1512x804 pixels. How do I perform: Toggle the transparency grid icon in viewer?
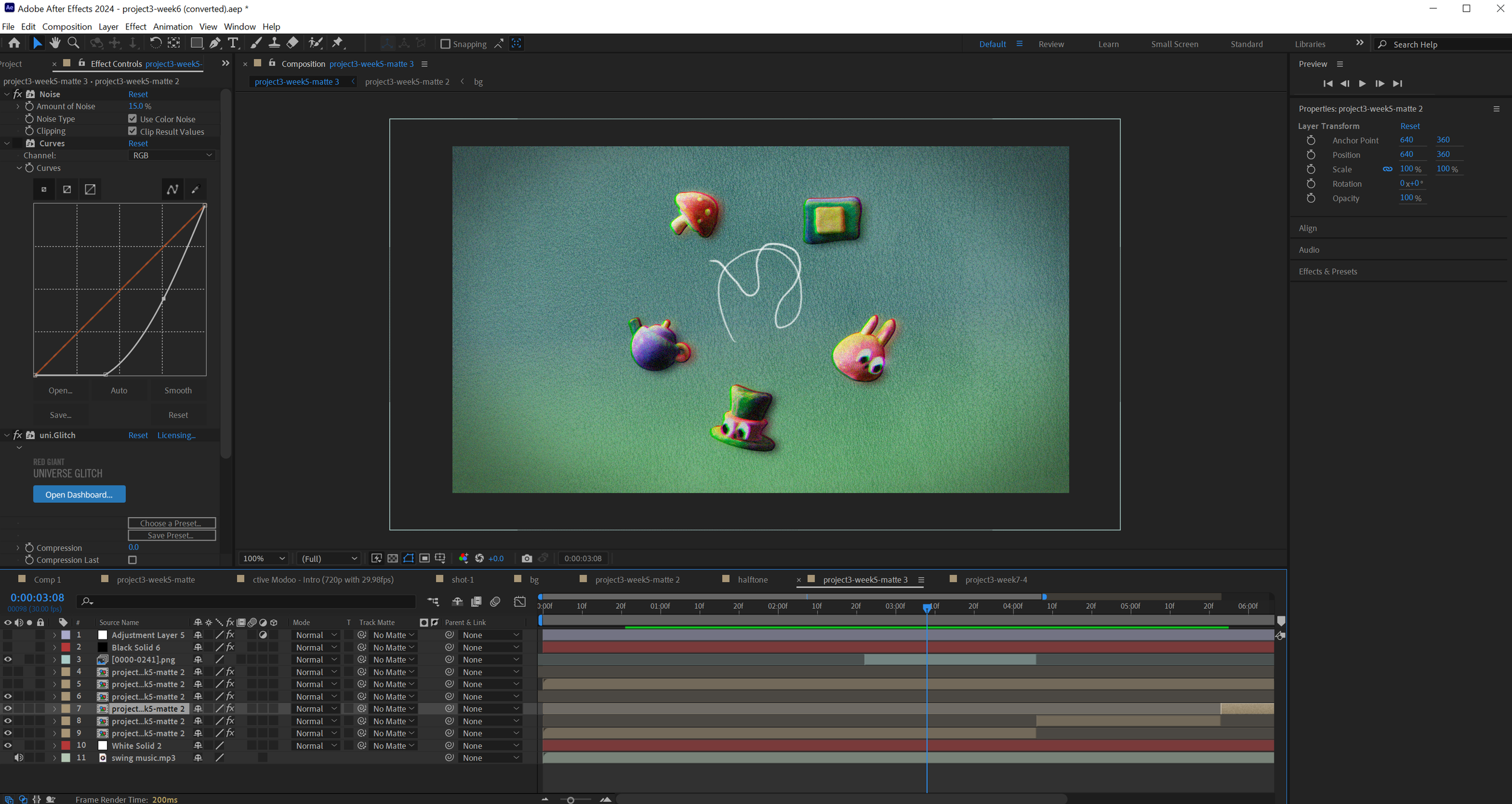393,559
